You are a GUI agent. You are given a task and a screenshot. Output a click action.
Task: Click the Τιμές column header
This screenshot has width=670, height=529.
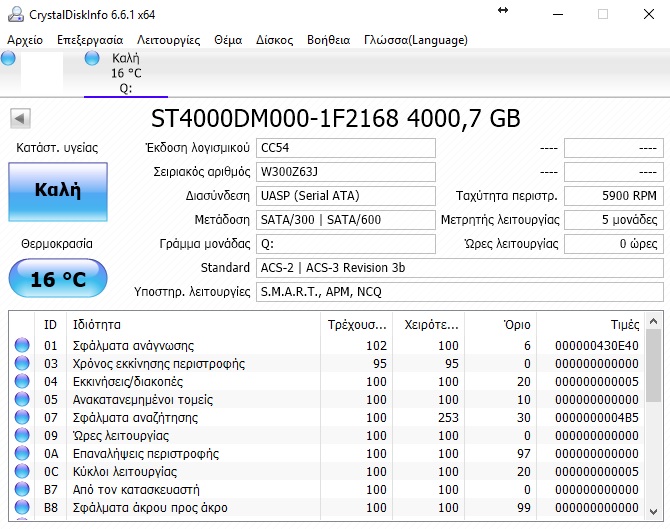(591, 325)
